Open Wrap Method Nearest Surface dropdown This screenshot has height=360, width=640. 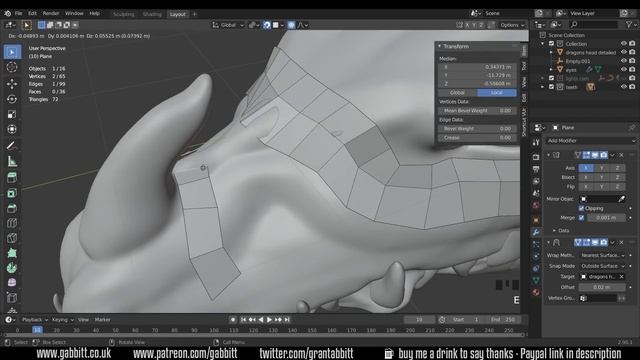coord(602,255)
